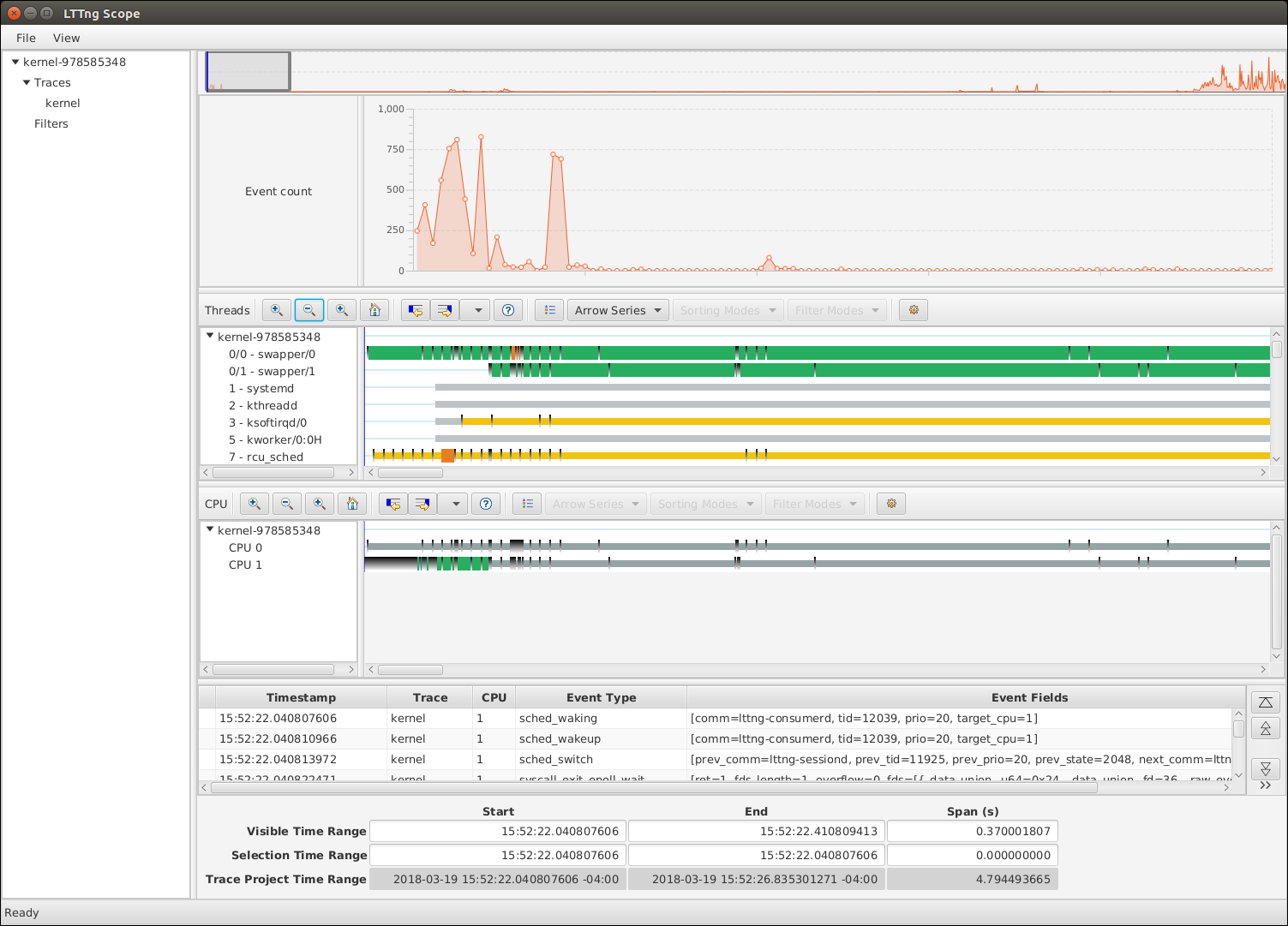Open the Threads Filter Modes dropdown

pyautogui.click(x=836, y=310)
